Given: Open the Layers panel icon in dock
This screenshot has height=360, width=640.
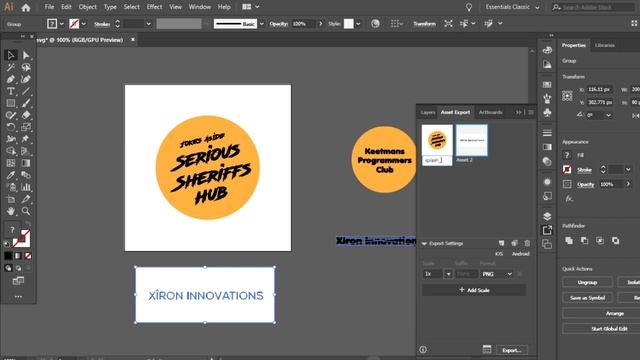Looking at the screenshot, I should point(547,216).
